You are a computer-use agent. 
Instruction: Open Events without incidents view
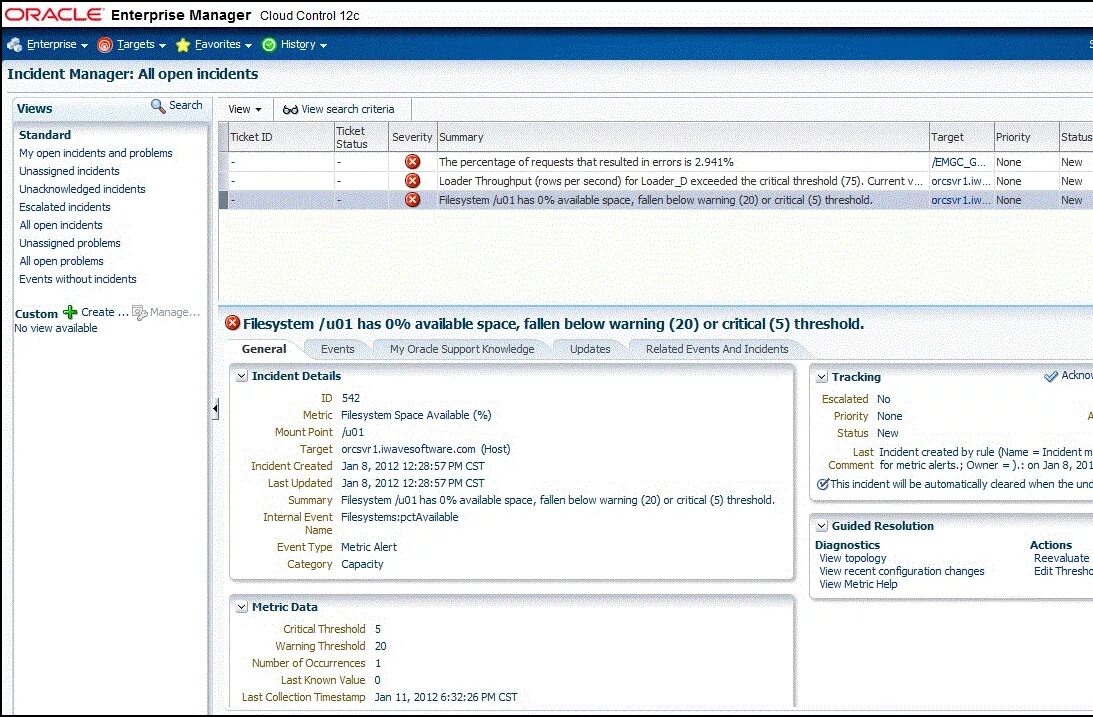[77, 279]
